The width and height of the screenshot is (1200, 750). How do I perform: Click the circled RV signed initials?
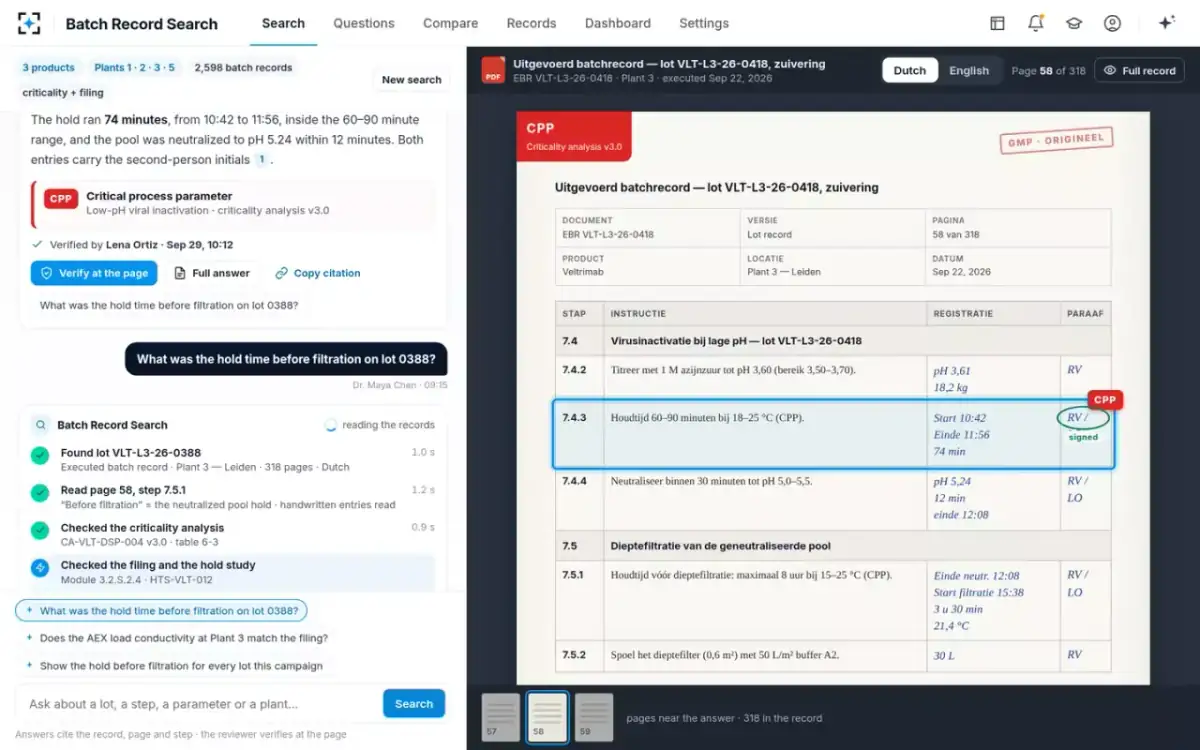(1083, 418)
